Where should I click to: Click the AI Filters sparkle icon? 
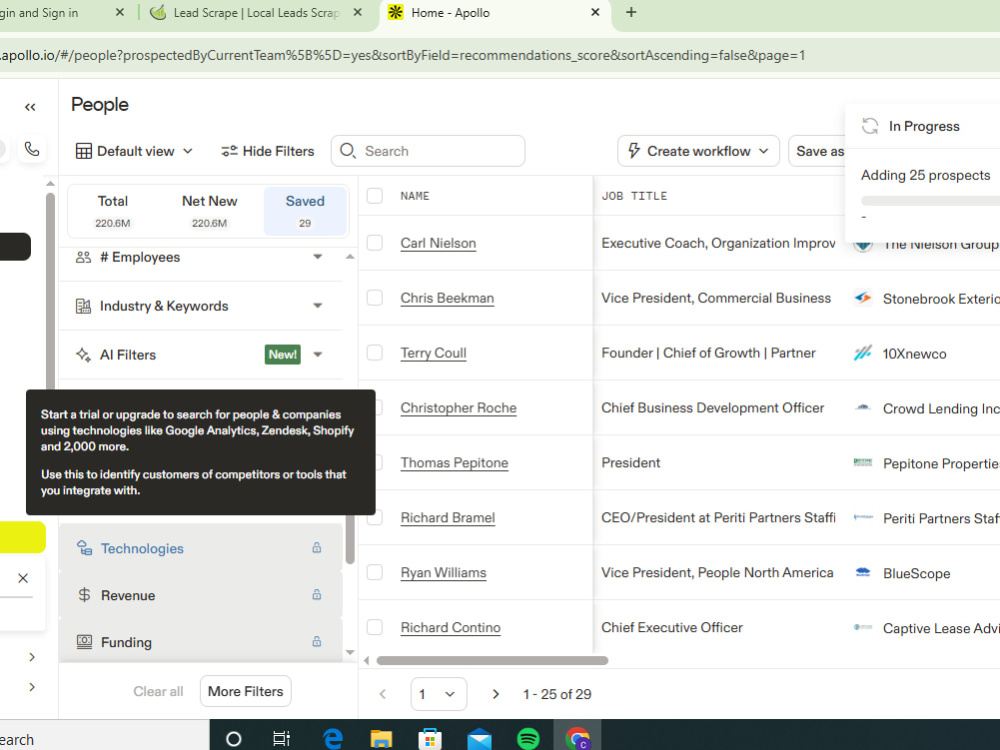click(x=84, y=355)
